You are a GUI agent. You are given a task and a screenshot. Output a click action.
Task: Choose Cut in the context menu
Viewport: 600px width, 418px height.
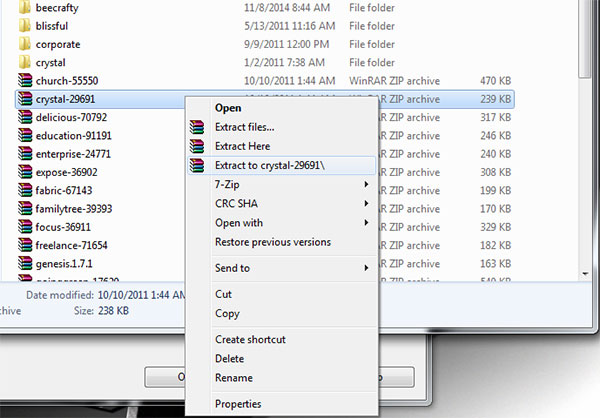point(282,294)
